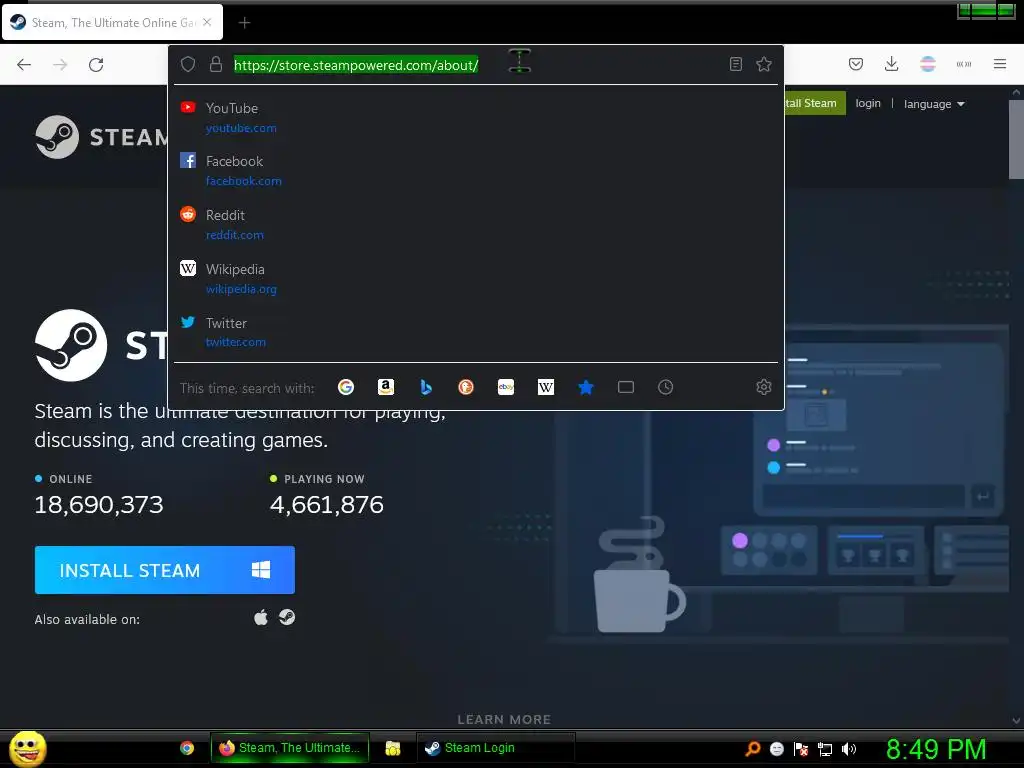Screen dimensions: 1024x768
Task: Click the taskbar clock 8:49 PM
Action: tap(936, 749)
